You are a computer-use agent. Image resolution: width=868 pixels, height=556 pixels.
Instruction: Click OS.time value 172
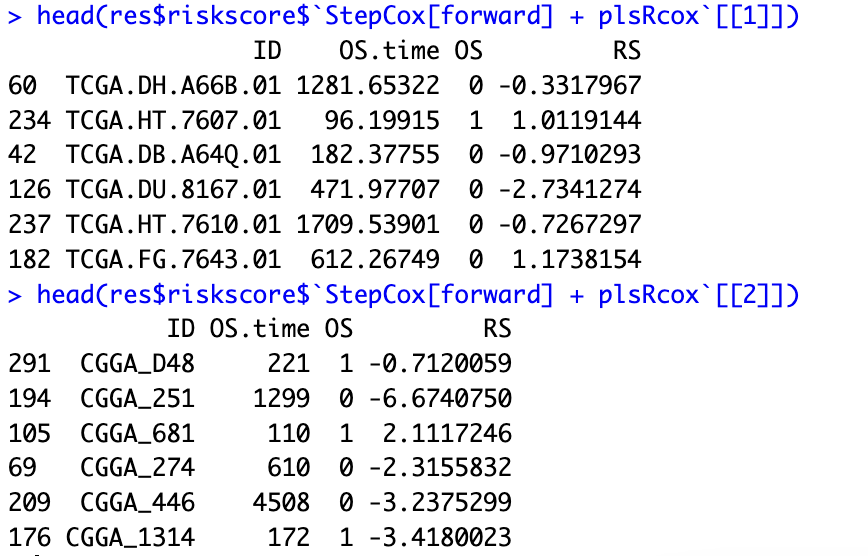pos(289,538)
